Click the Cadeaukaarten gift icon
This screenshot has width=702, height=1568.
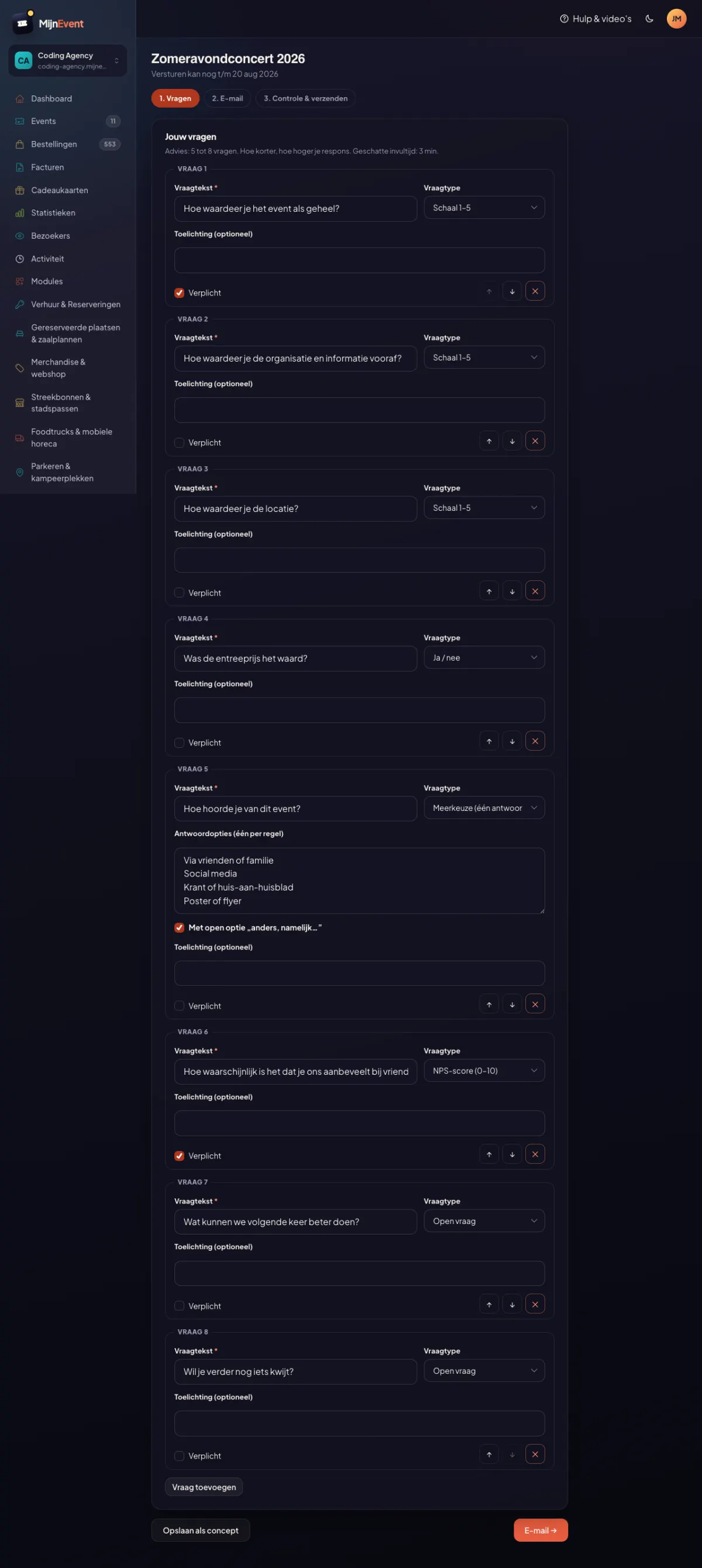pos(19,191)
